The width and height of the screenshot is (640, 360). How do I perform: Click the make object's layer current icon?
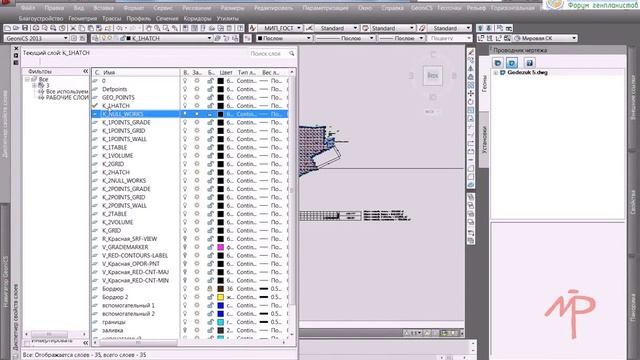[x=218, y=38]
